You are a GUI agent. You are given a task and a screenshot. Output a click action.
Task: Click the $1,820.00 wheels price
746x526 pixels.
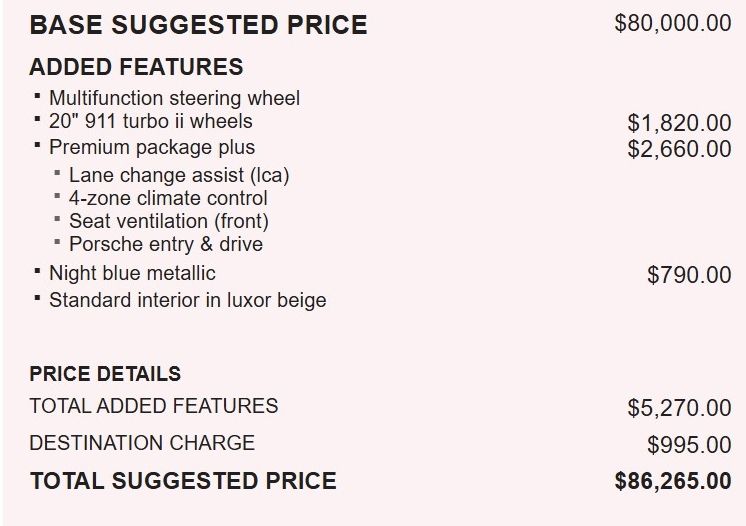(x=679, y=123)
